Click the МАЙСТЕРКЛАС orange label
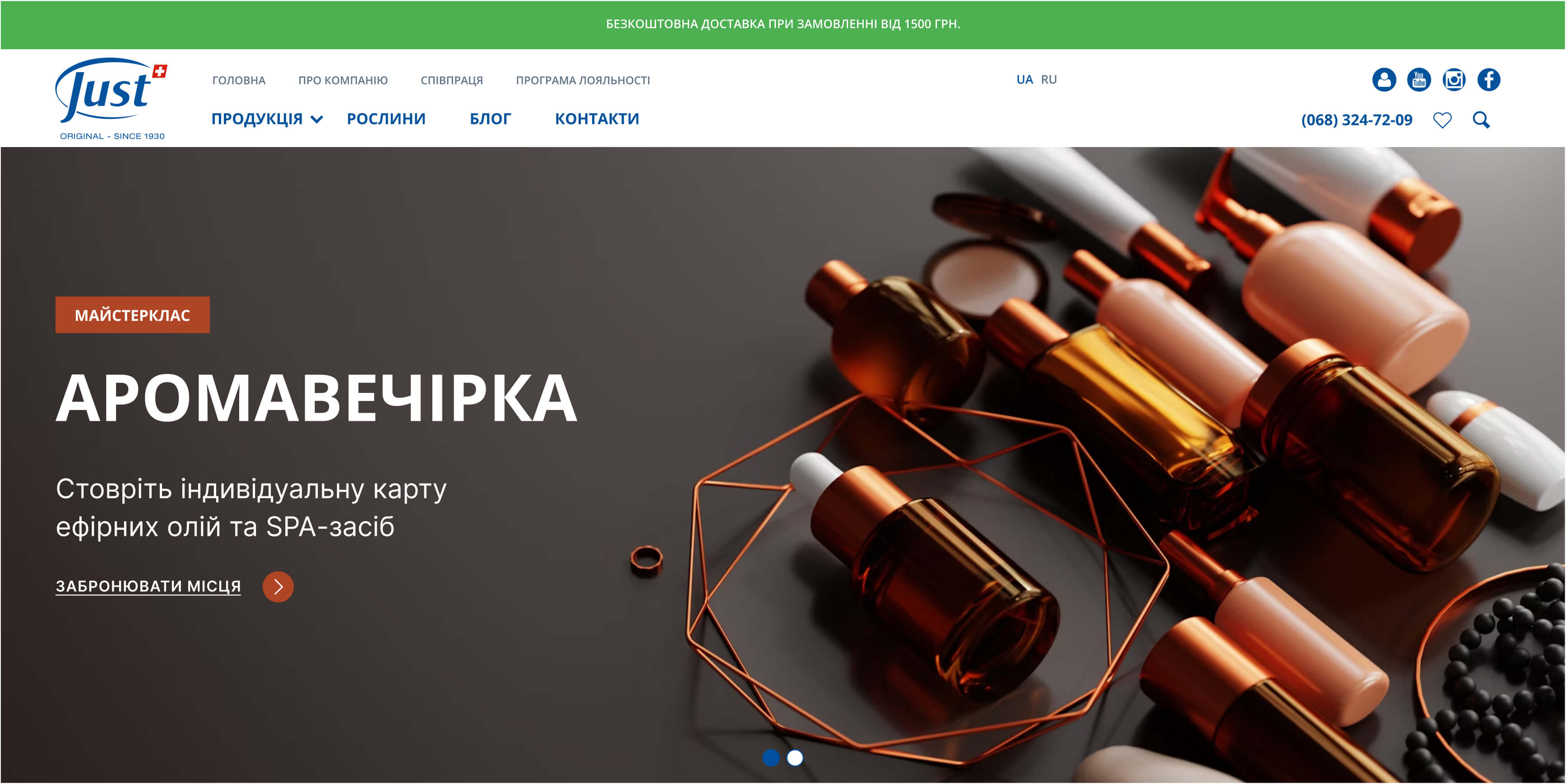Screen dimensions: 1566x784 (132, 315)
